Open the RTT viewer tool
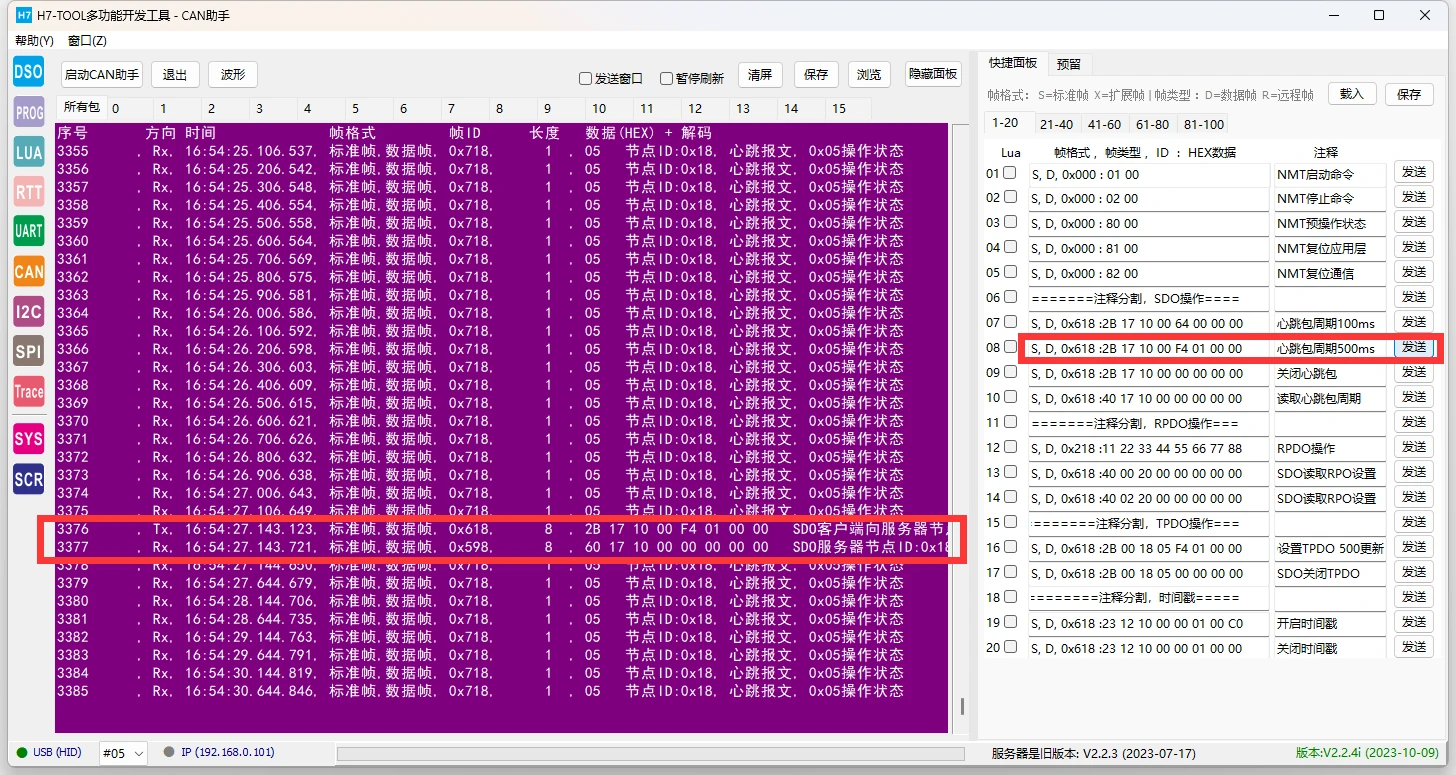 29,191
